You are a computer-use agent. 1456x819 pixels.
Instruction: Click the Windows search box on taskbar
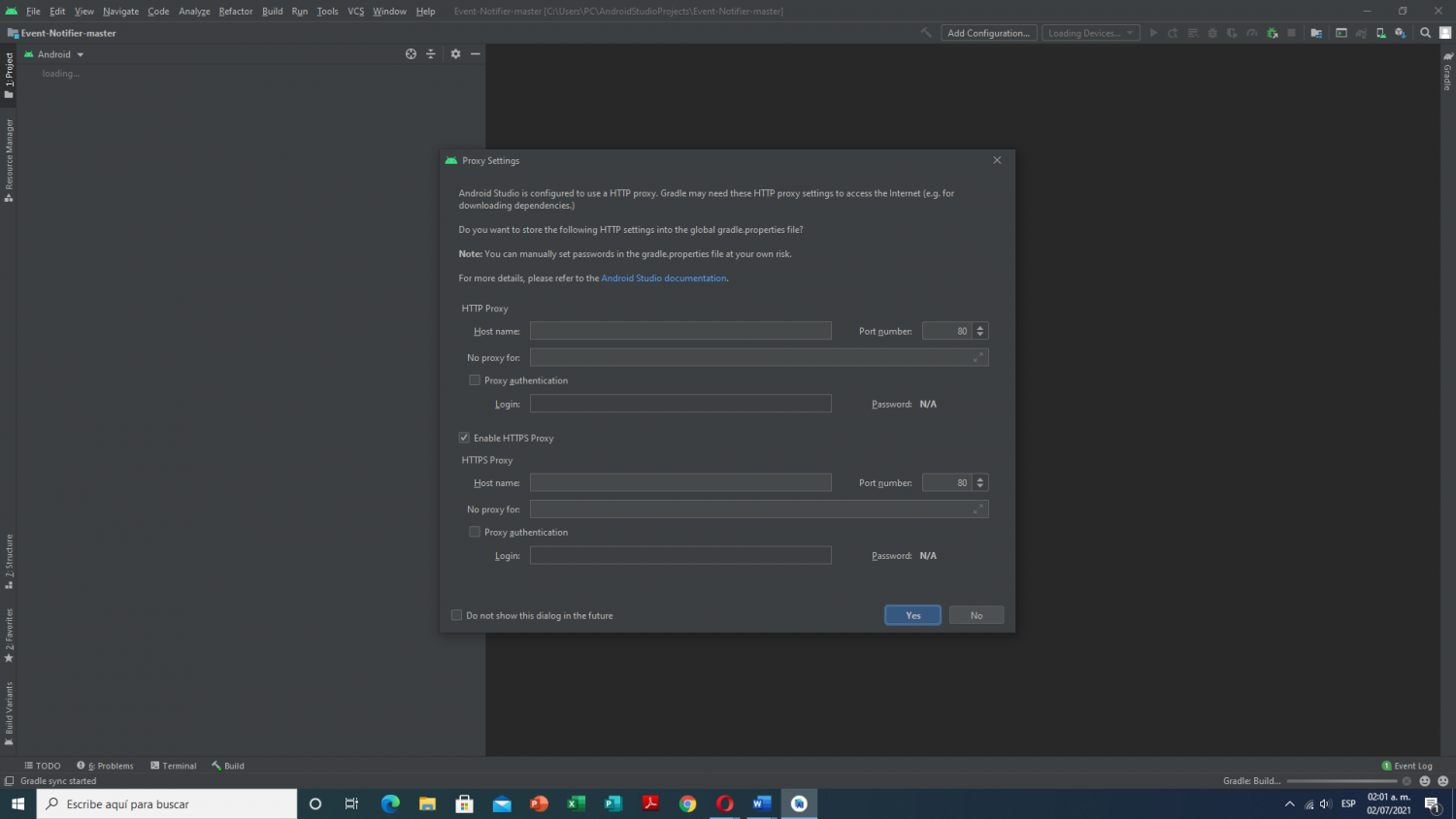167,803
